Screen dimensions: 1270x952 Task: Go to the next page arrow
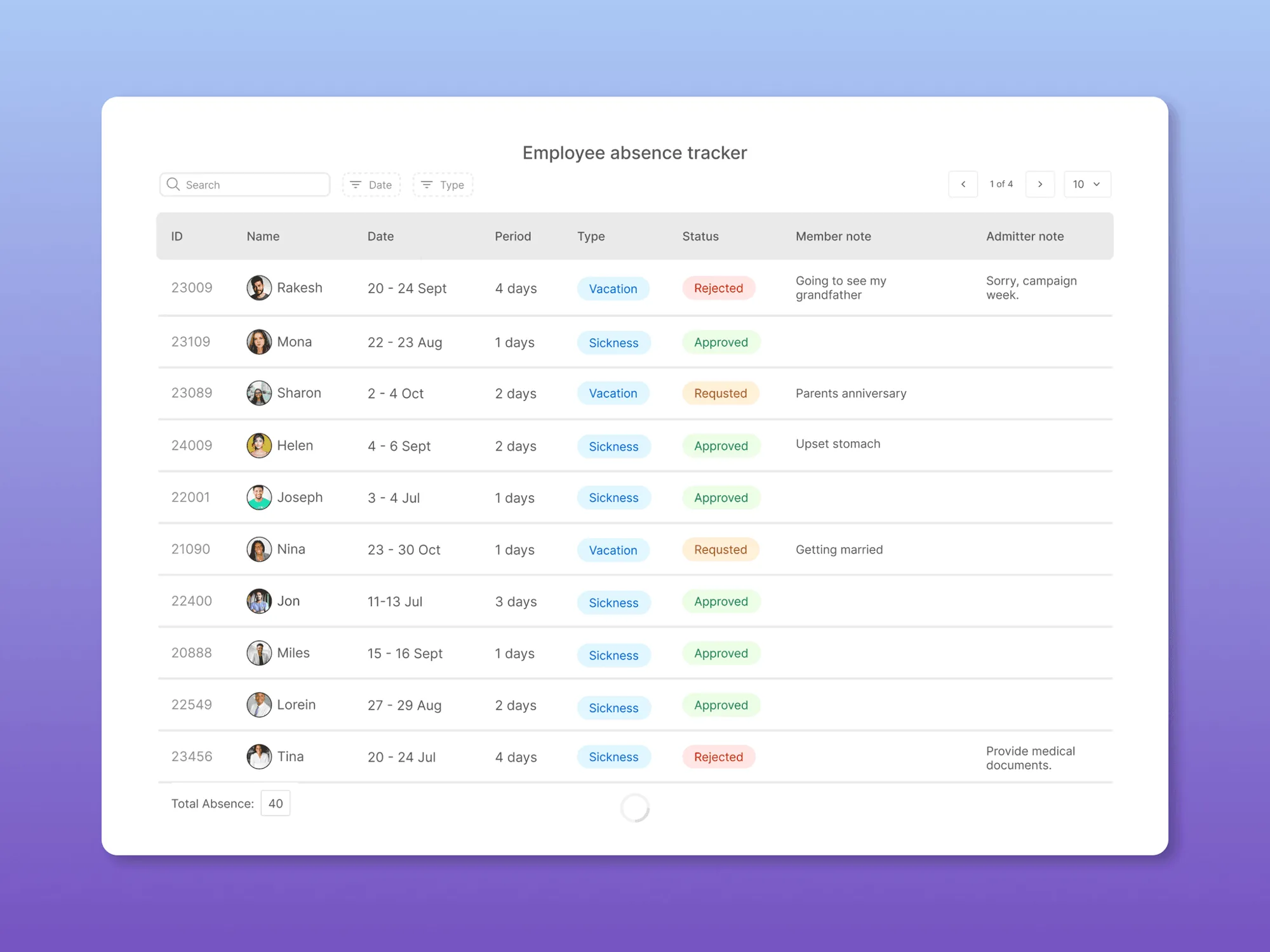[1040, 184]
